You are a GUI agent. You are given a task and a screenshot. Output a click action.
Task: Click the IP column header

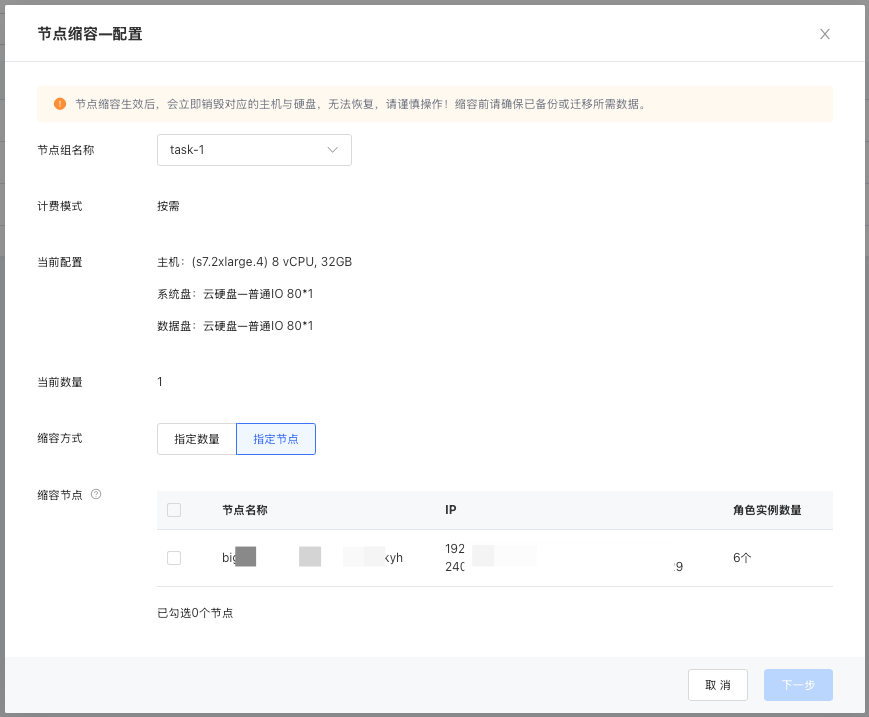(x=451, y=510)
